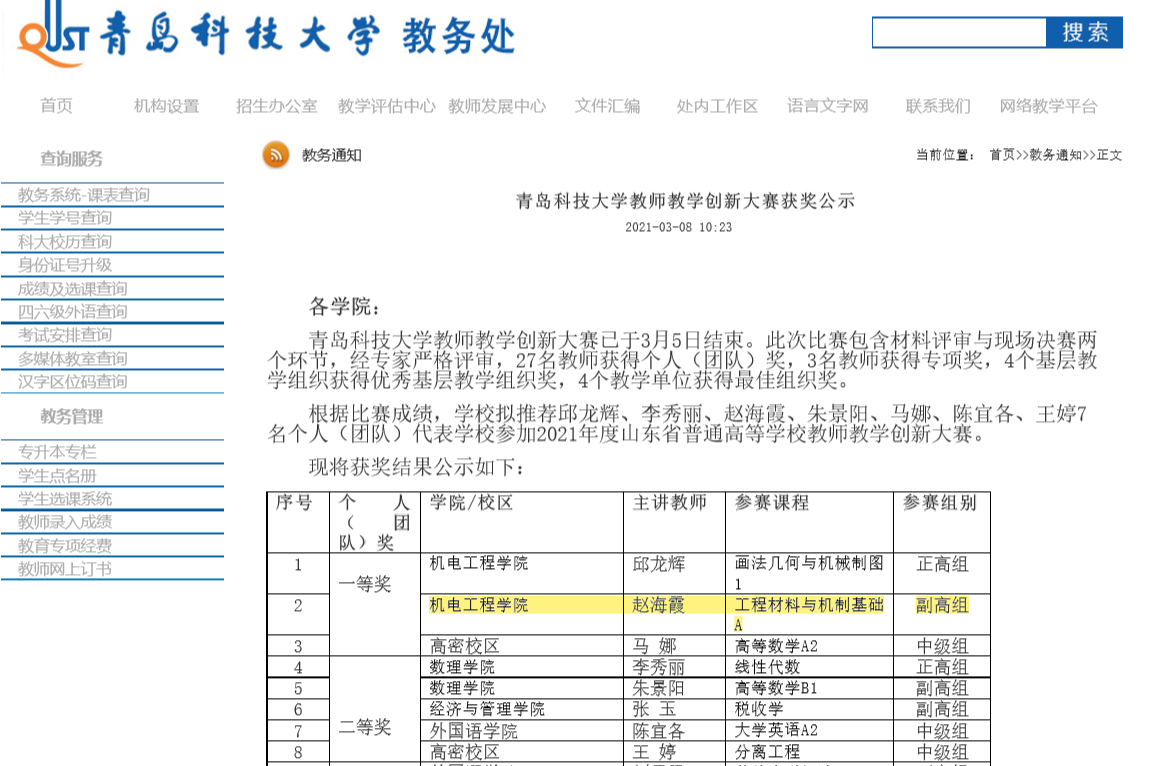Open 教师网上订书 sidebar link

[65, 569]
